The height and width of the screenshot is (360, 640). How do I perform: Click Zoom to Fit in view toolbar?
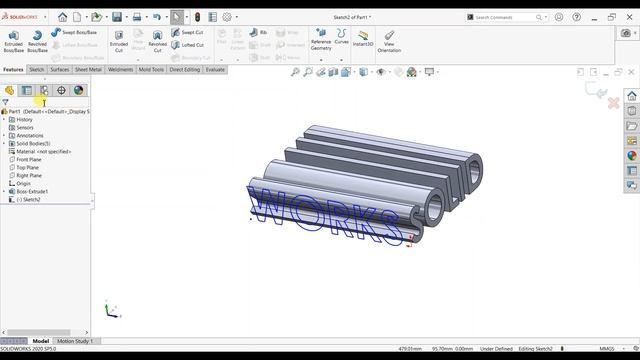pyautogui.click(x=295, y=72)
